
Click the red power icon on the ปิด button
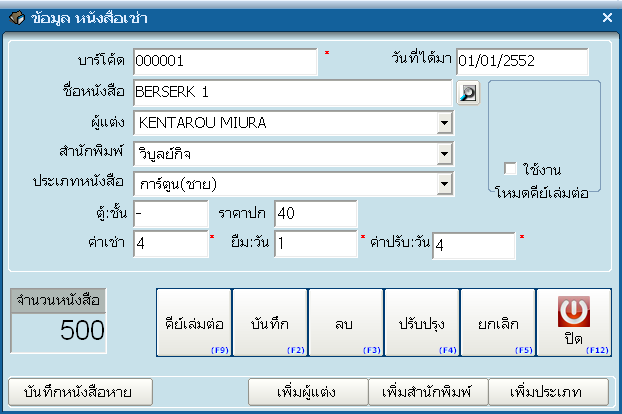point(574,311)
